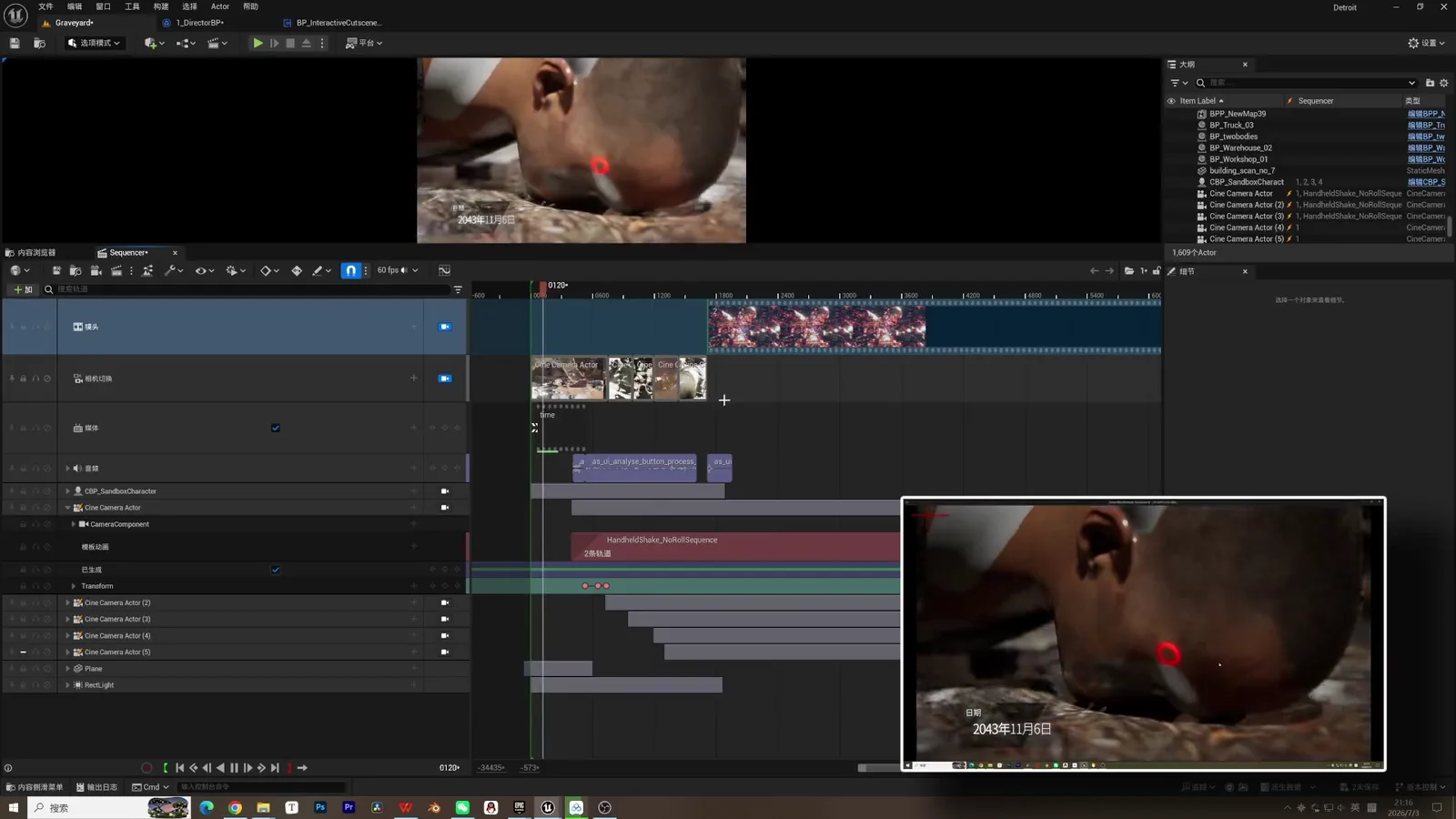Open the Sequencer wrench actions dropdown
1456x819 pixels.
tap(174, 270)
